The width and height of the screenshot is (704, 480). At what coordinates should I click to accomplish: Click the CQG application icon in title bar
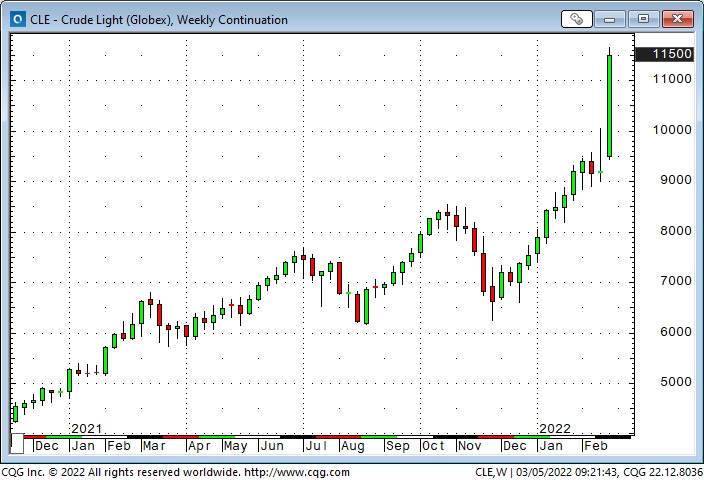click(18, 19)
